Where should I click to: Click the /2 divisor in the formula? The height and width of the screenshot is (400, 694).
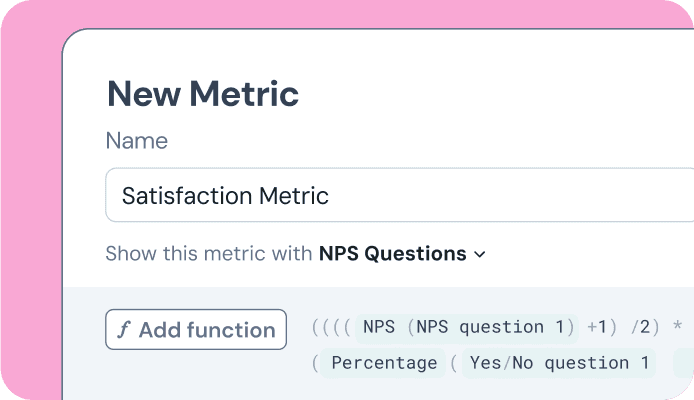(644, 326)
